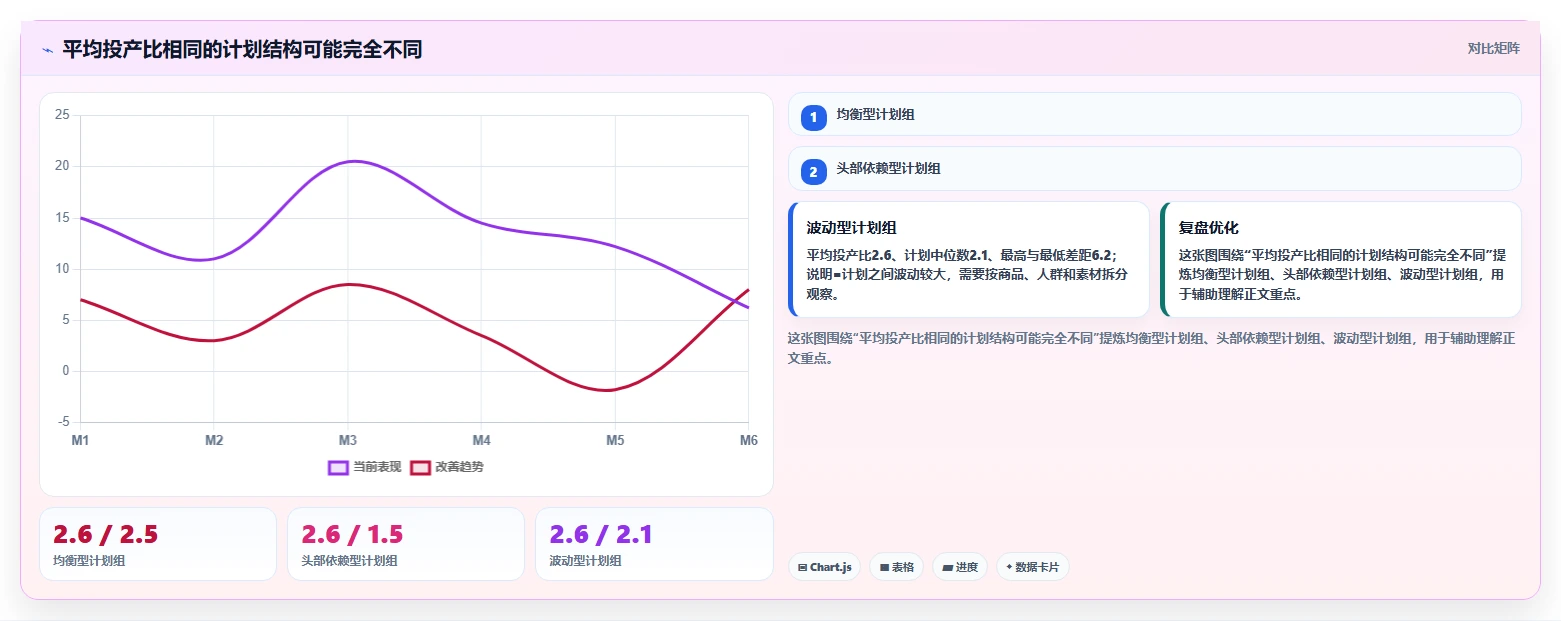Screen dimensions: 1561x621
Task: Expand item 2 头部依赖型计划组
Action: tap(1154, 169)
